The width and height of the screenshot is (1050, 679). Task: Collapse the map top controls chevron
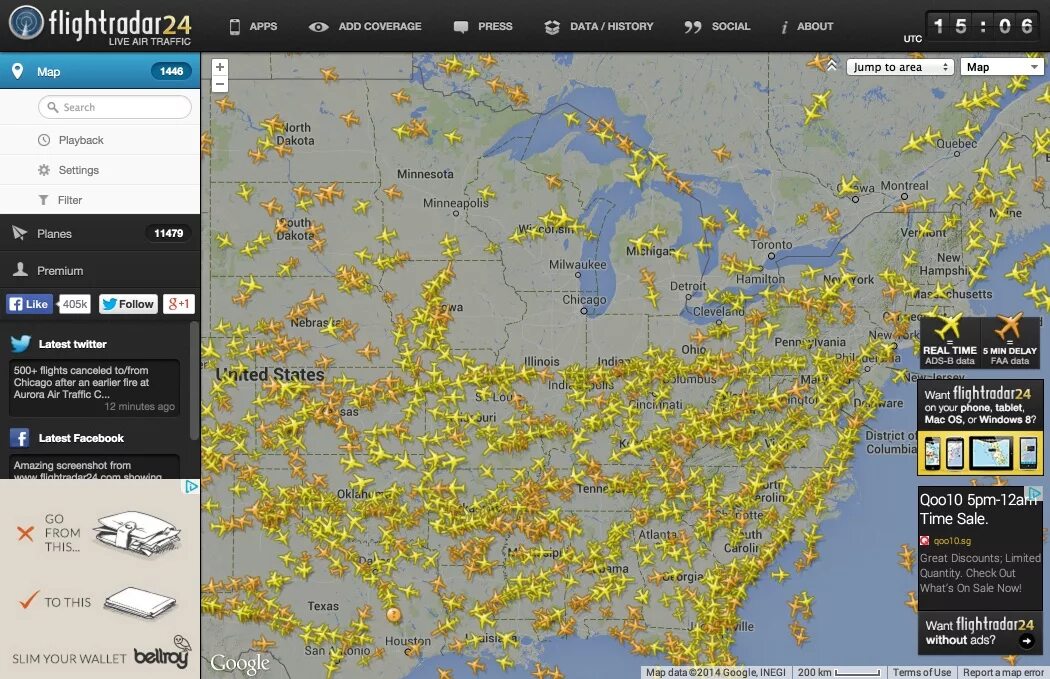[x=832, y=65]
